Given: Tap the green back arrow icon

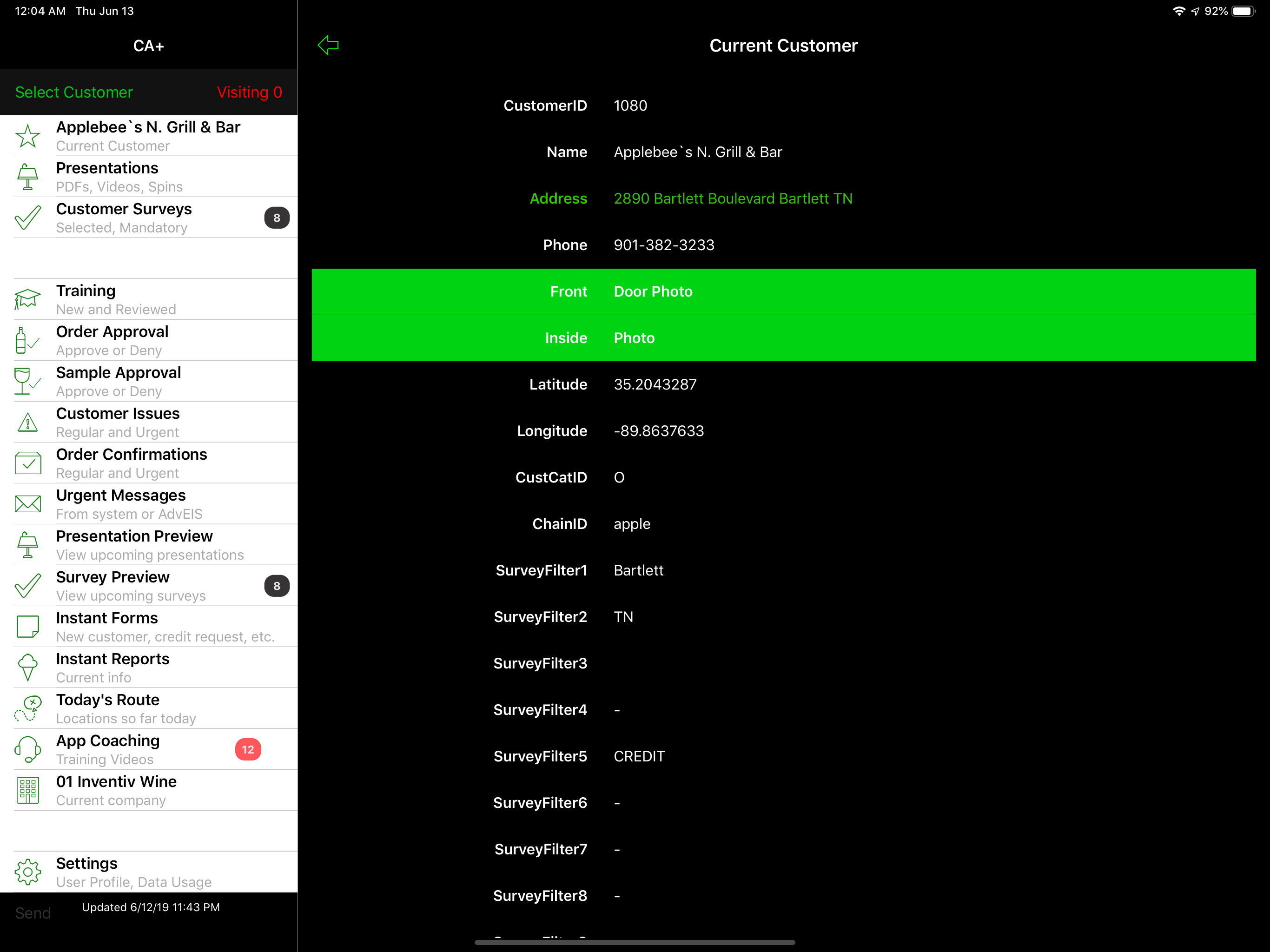Looking at the screenshot, I should (328, 45).
